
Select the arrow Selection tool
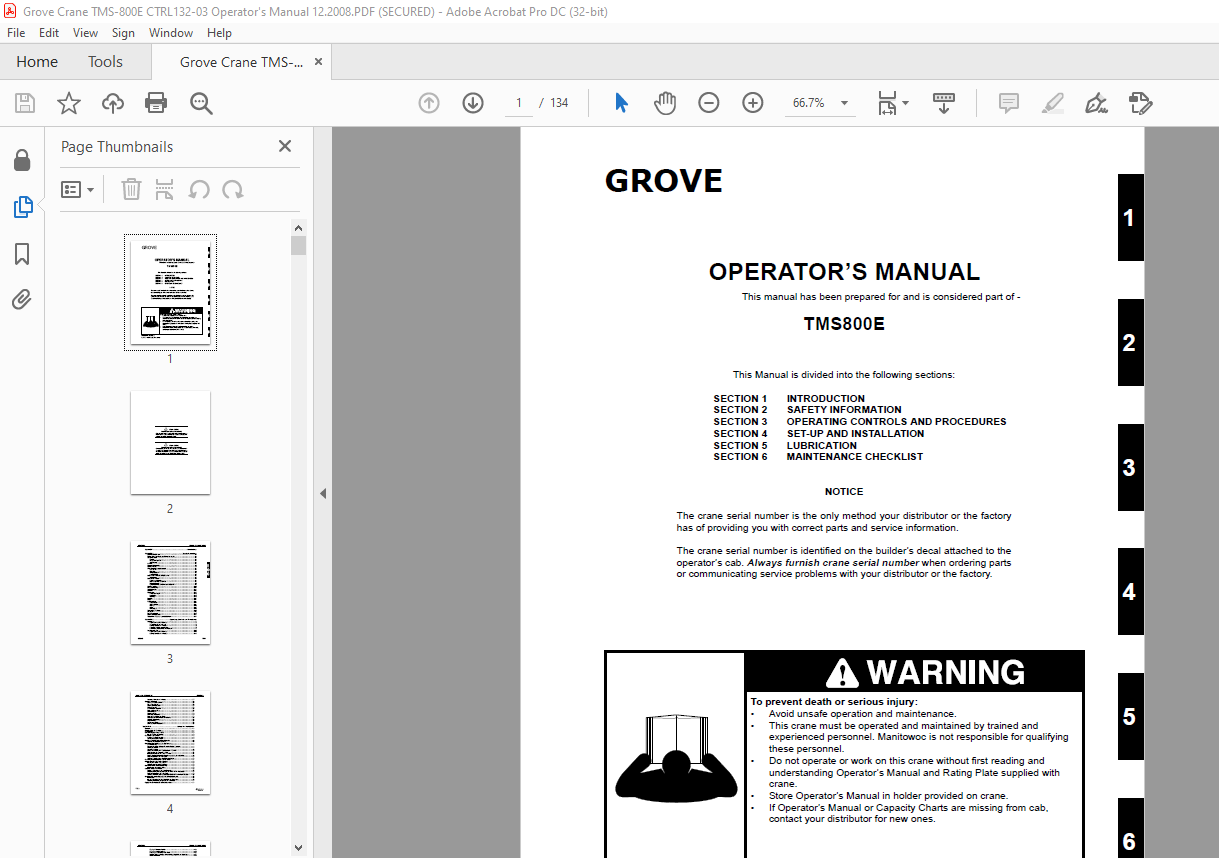coord(621,103)
